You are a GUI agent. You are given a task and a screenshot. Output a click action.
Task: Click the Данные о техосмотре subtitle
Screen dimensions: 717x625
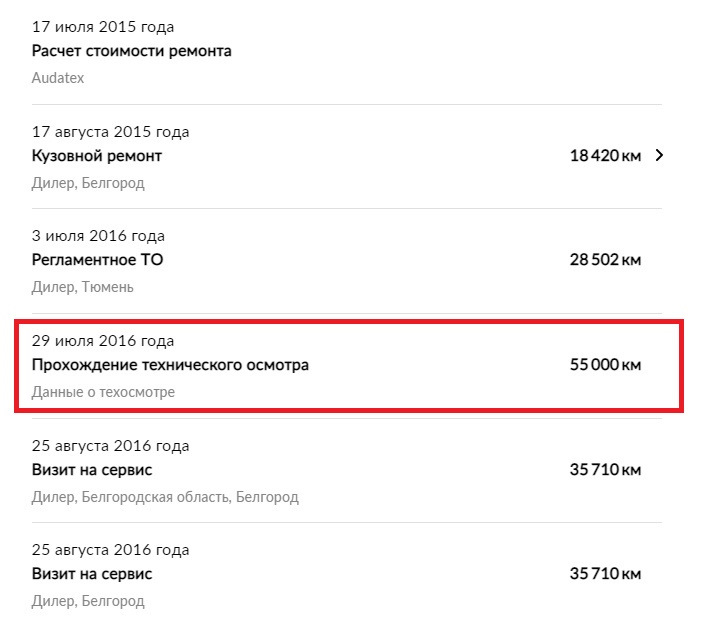(x=103, y=392)
